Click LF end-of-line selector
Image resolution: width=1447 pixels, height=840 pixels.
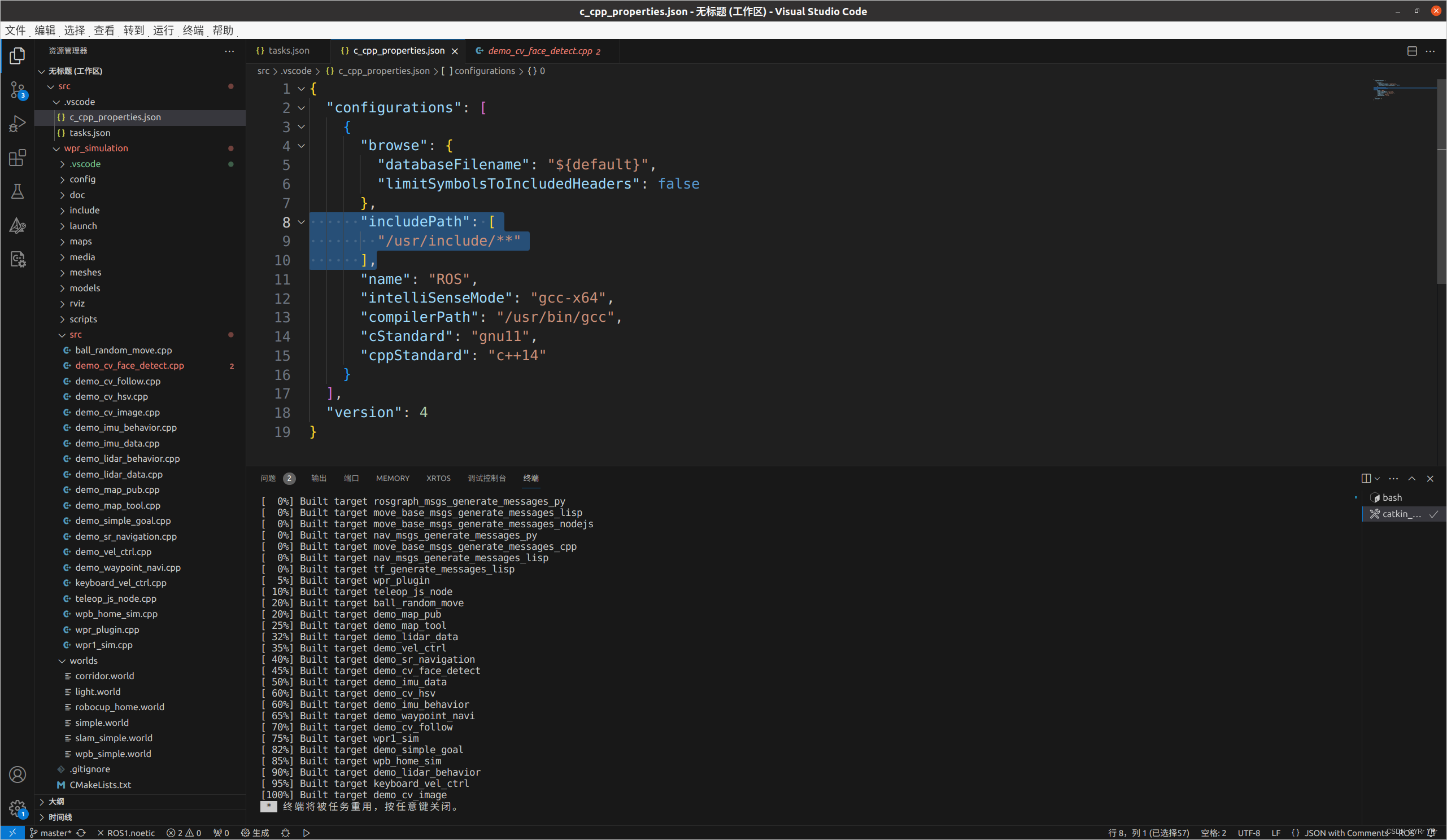coord(1276,833)
